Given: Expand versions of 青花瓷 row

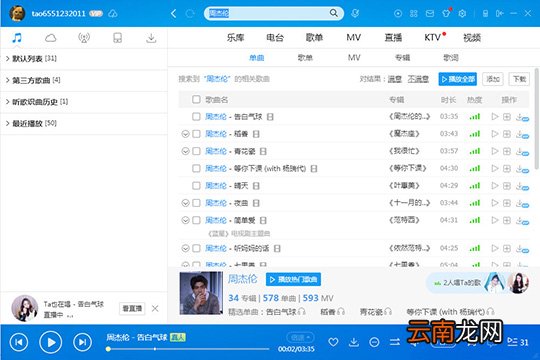Looking at the screenshot, I should coord(185,151).
